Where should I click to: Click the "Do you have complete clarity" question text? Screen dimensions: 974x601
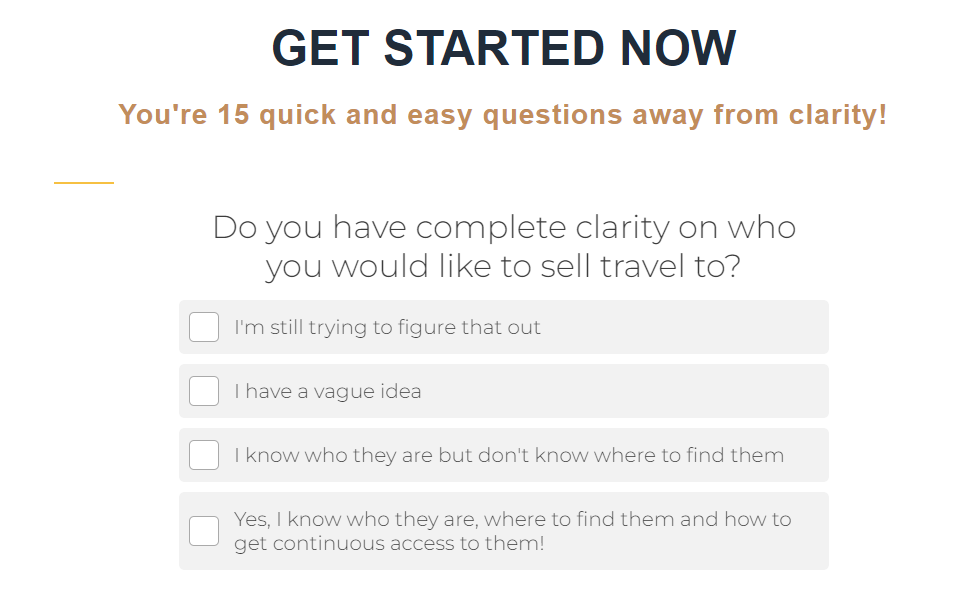[503, 227]
